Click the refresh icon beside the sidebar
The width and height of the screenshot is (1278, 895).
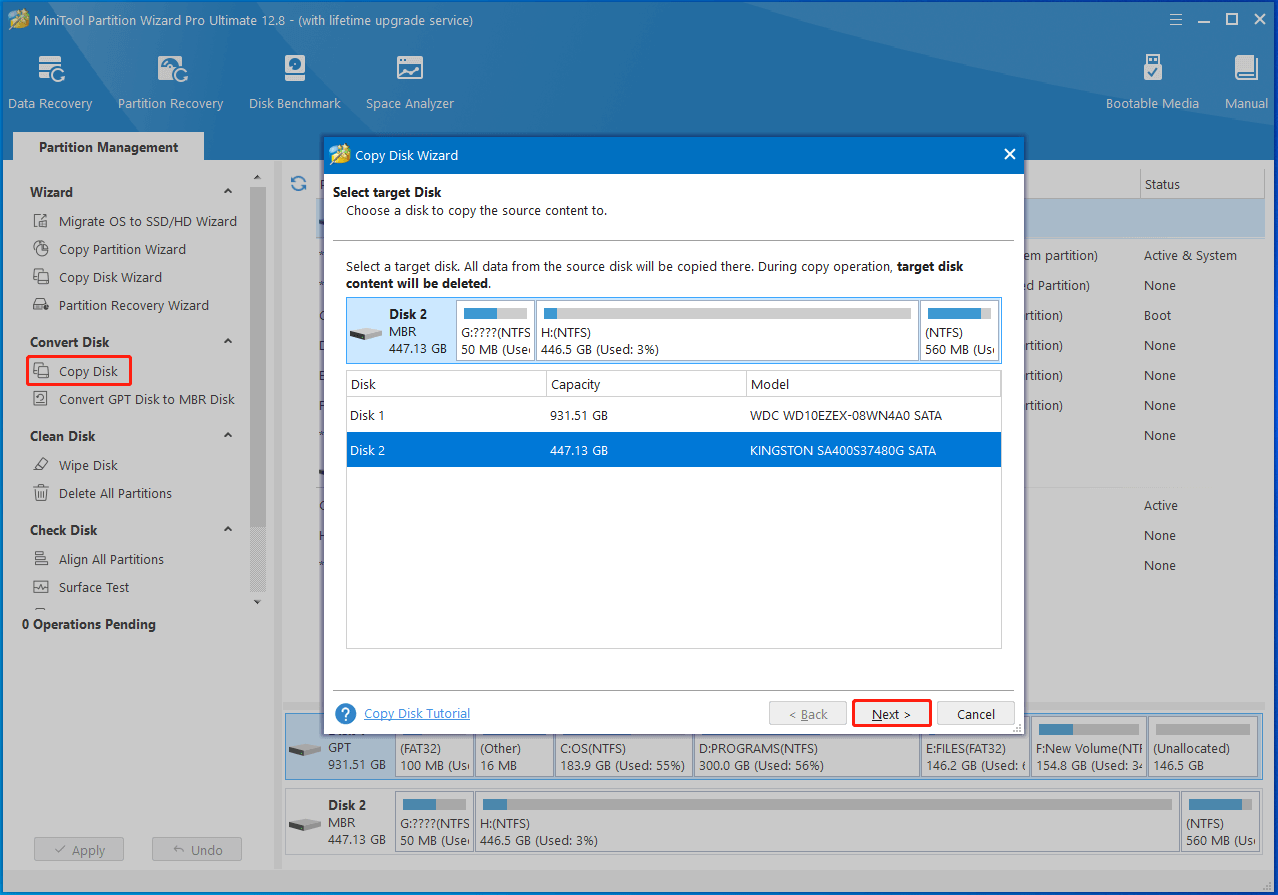pos(298,183)
